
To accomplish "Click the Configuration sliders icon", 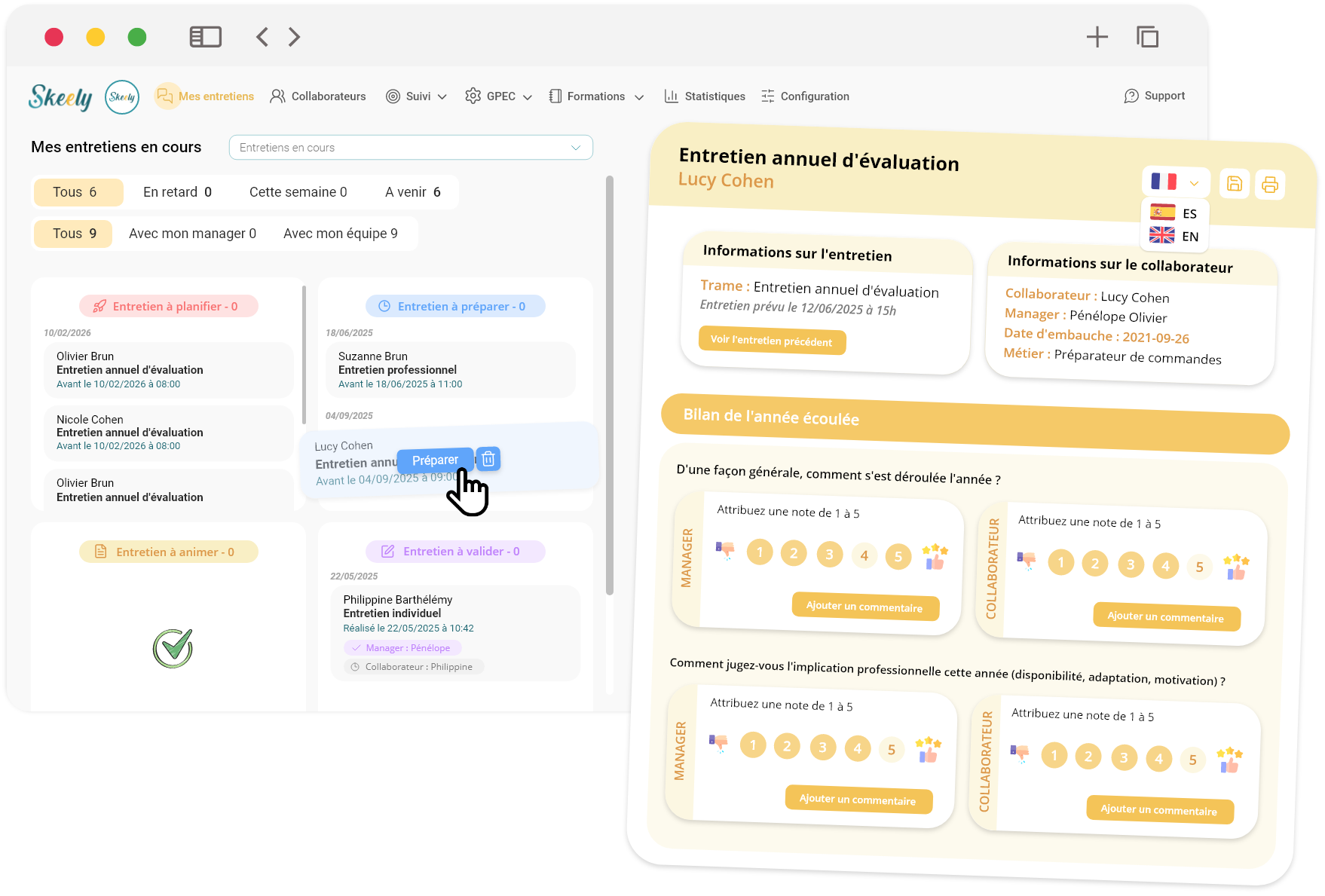I will [768, 96].
